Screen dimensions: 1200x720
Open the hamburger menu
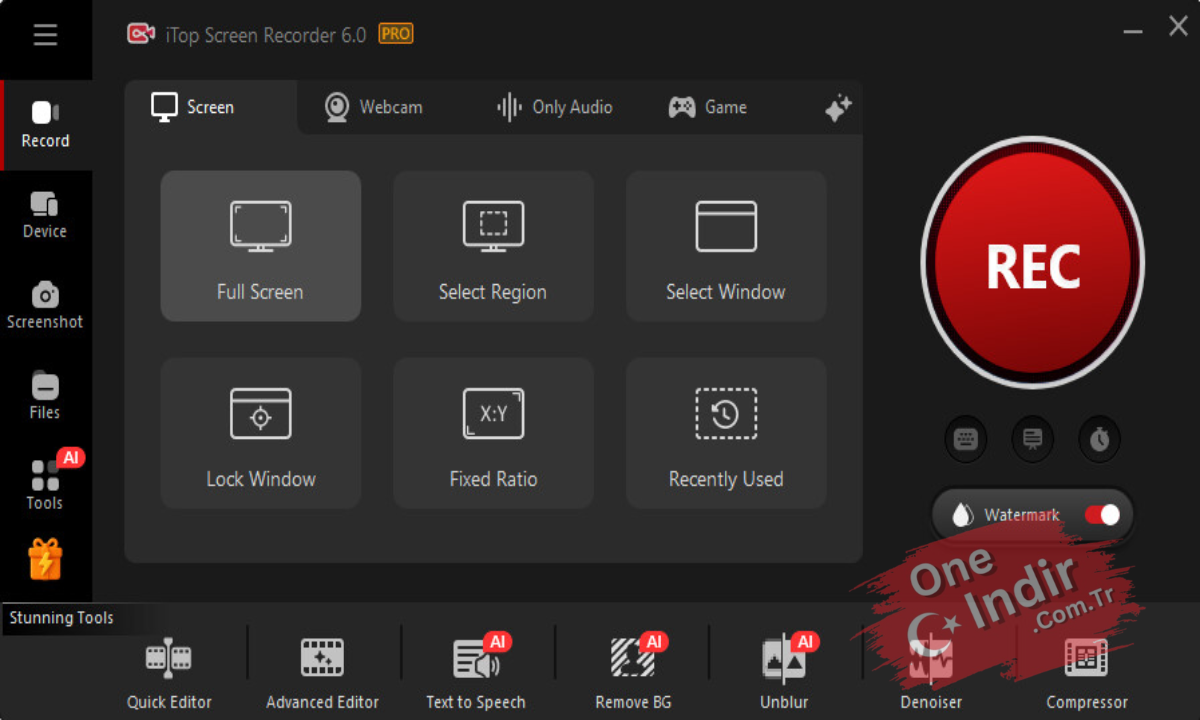point(45,35)
